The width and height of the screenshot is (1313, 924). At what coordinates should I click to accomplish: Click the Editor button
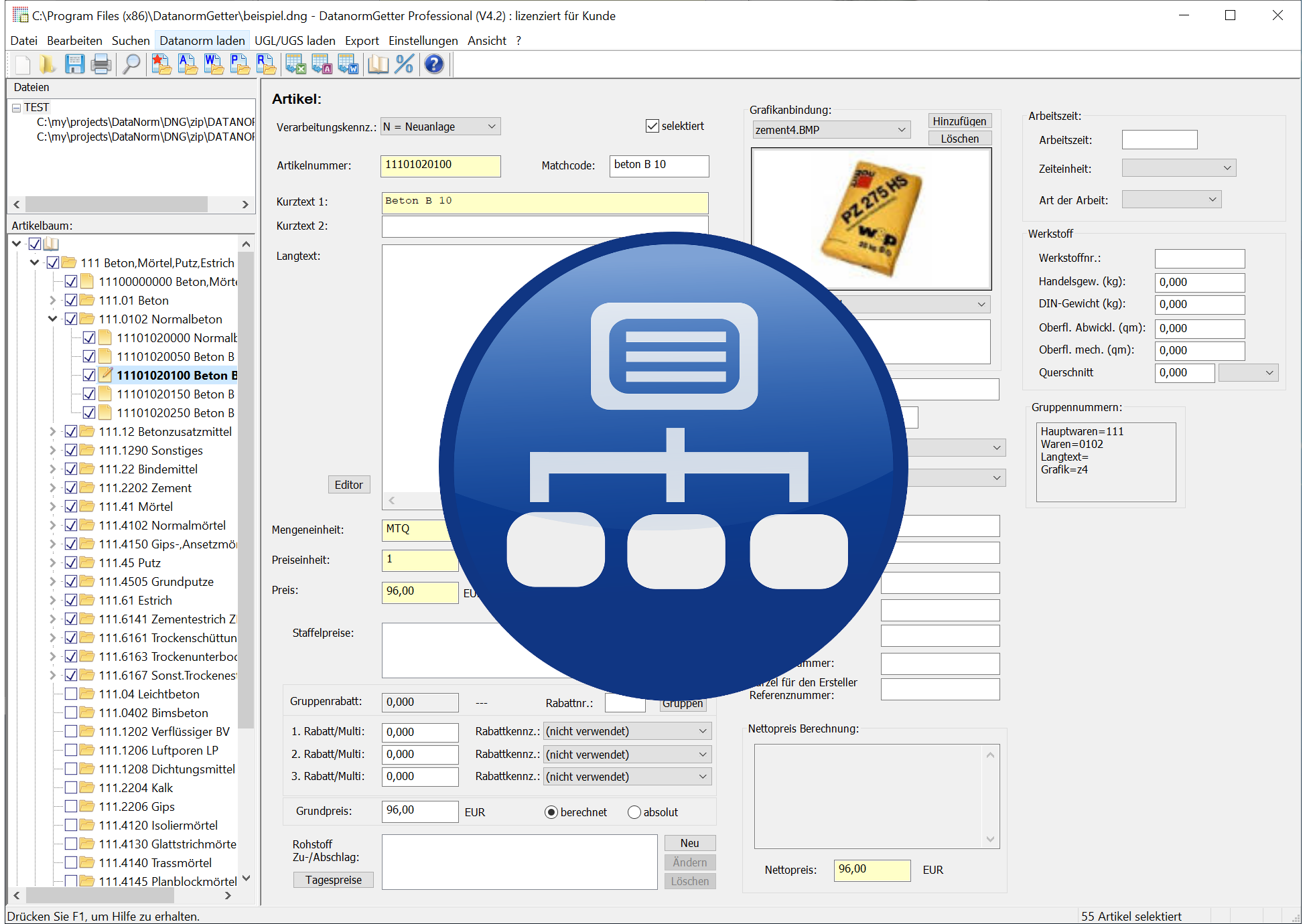click(349, 485)
